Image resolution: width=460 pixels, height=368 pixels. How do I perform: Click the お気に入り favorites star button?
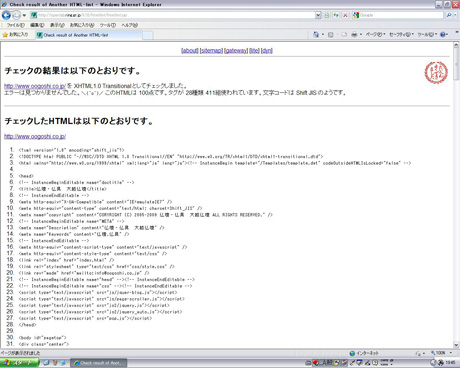(x=15, y=35)
